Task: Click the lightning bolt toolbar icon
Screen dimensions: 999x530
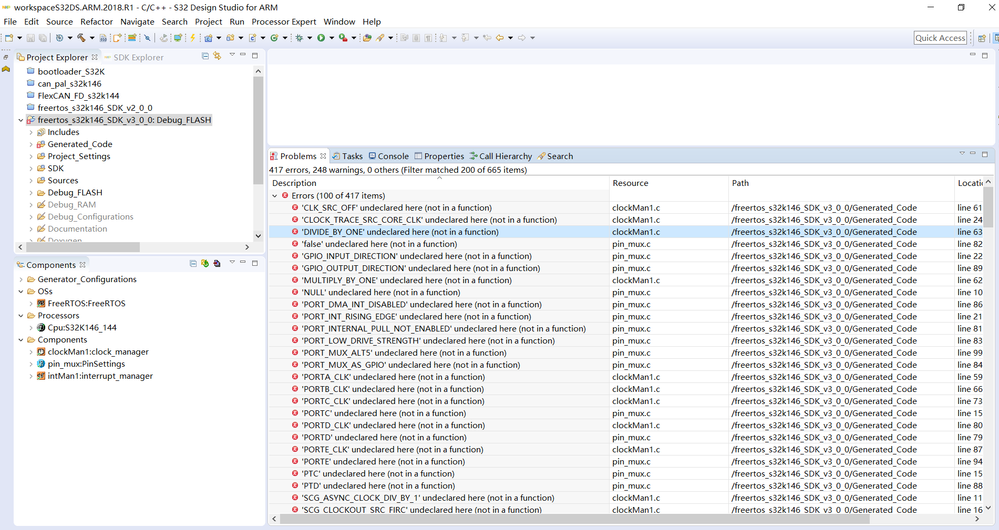Action: 192,38
